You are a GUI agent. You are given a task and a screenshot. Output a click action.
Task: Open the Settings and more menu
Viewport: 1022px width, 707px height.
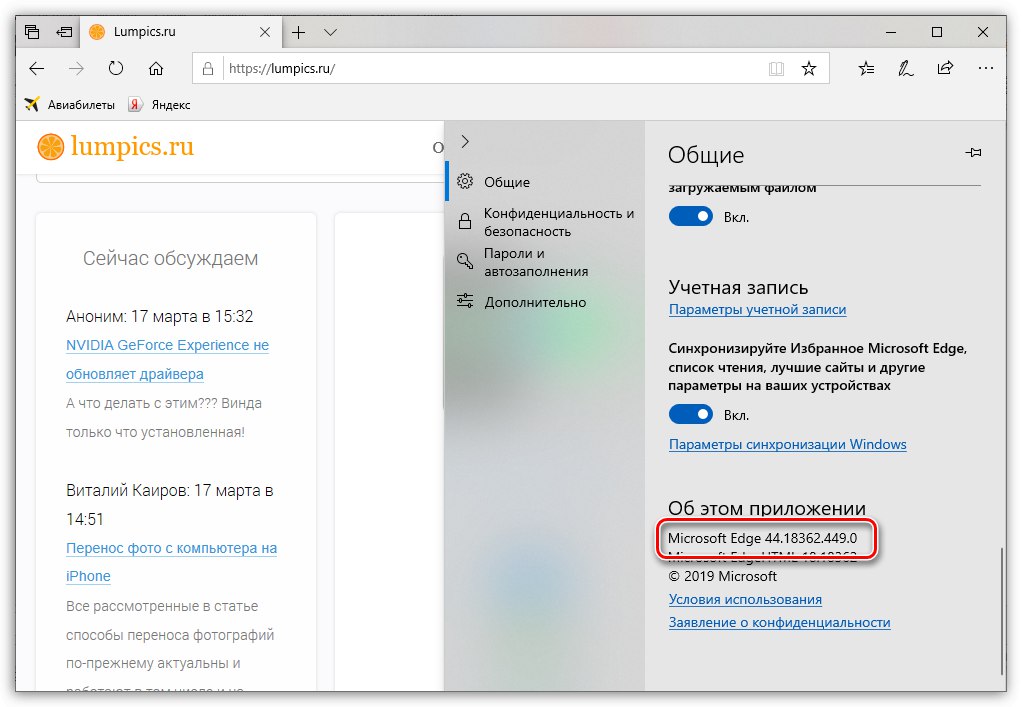pyautogui.click(x=986, y=68)
